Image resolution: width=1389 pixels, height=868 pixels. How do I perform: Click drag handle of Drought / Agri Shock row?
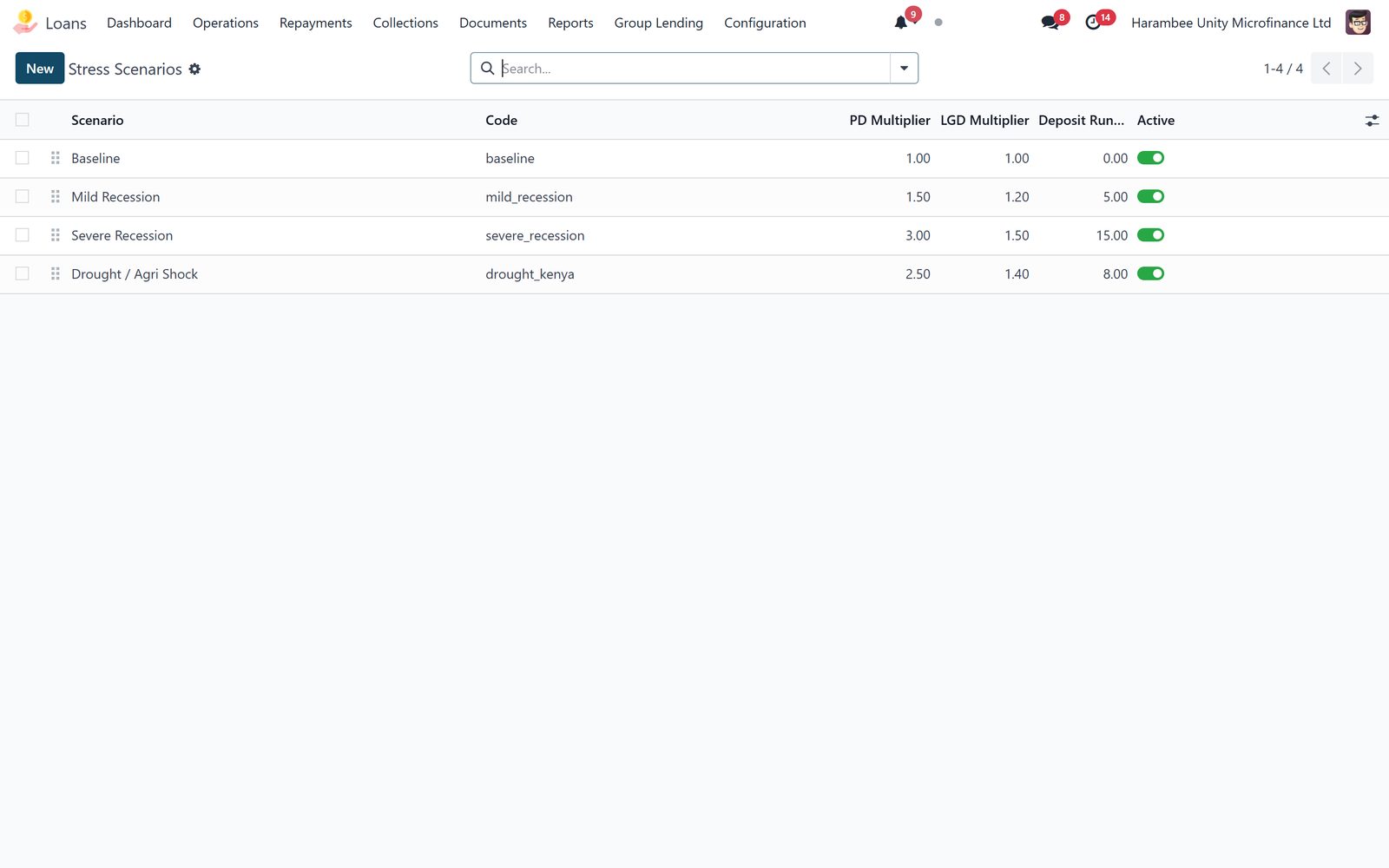point(56,273)
